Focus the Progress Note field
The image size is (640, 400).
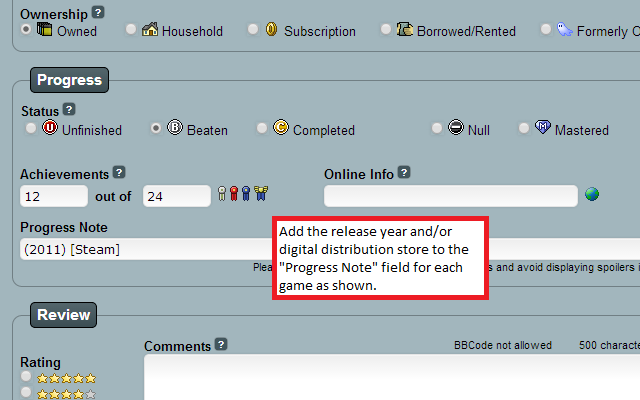(x=330, y=249)
